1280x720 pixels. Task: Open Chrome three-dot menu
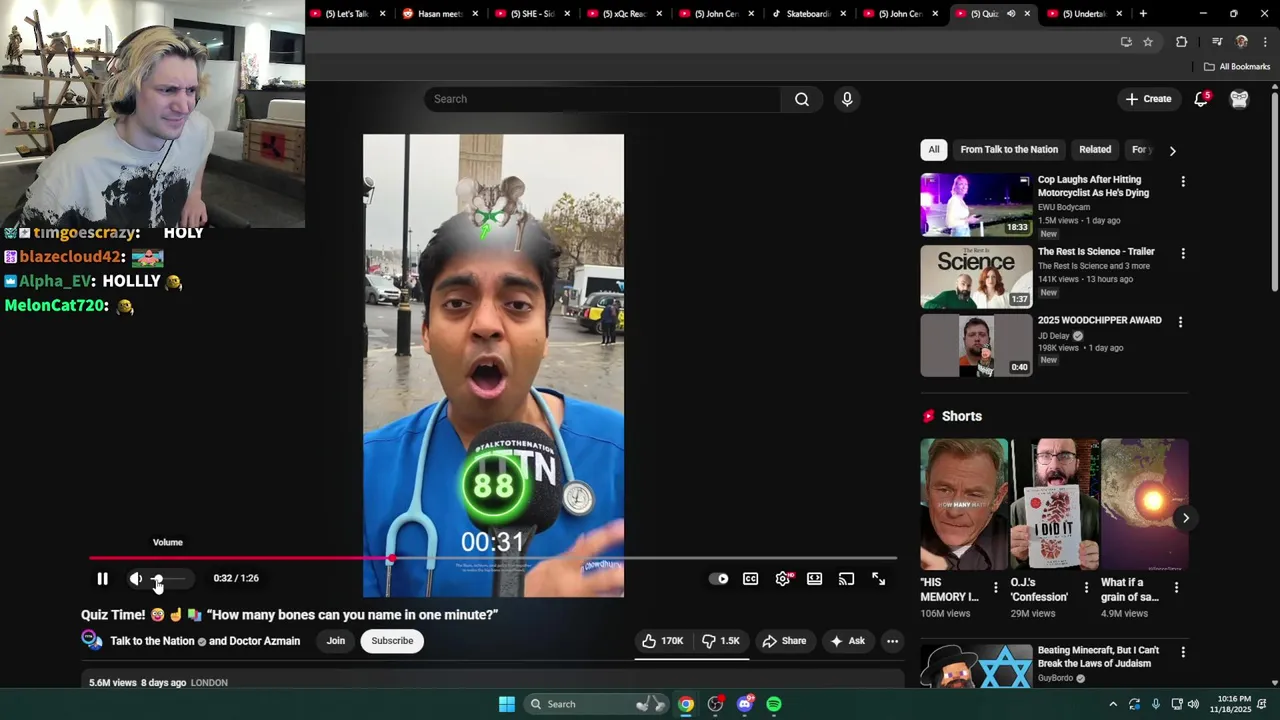[x=1265, y=42]
